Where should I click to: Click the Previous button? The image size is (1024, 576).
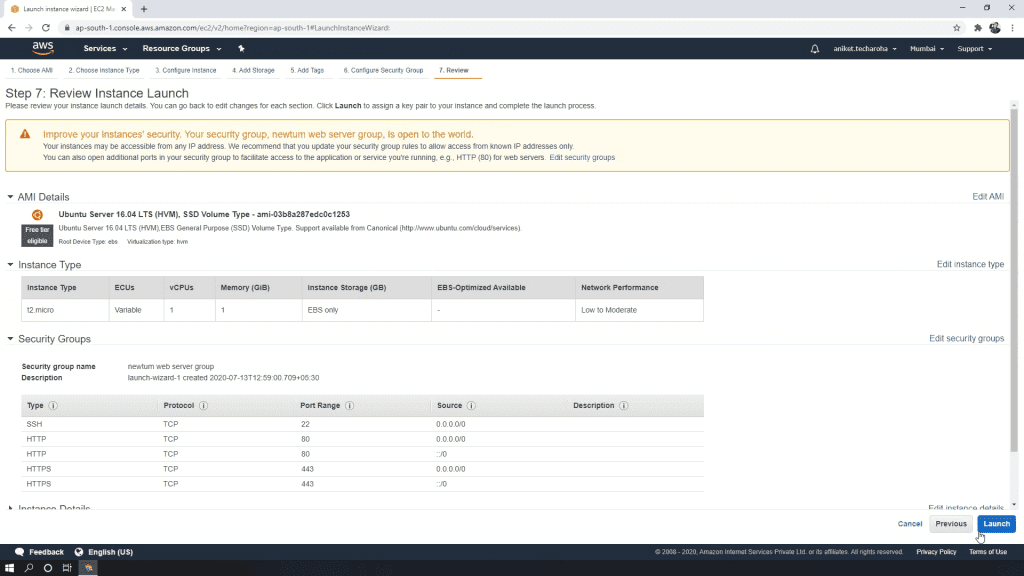pos(950,524)
